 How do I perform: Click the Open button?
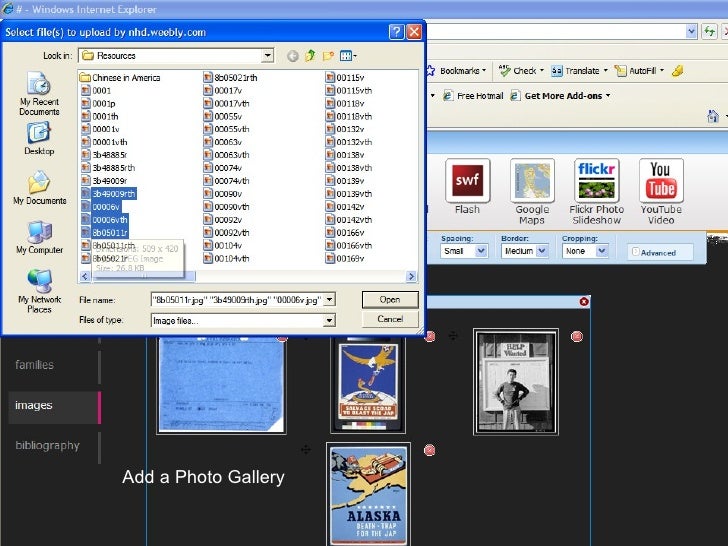pyautogui.click(x=390, y=299)
